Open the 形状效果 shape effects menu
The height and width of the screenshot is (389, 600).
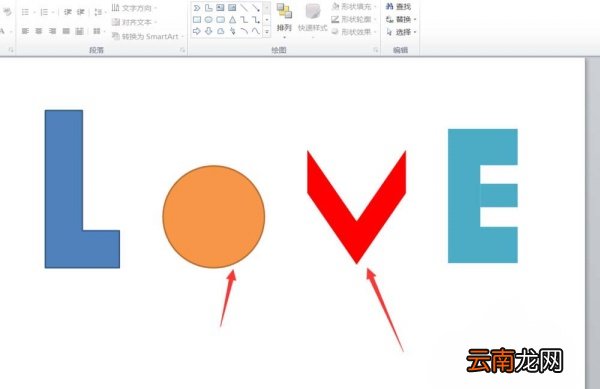click(354, 32)
